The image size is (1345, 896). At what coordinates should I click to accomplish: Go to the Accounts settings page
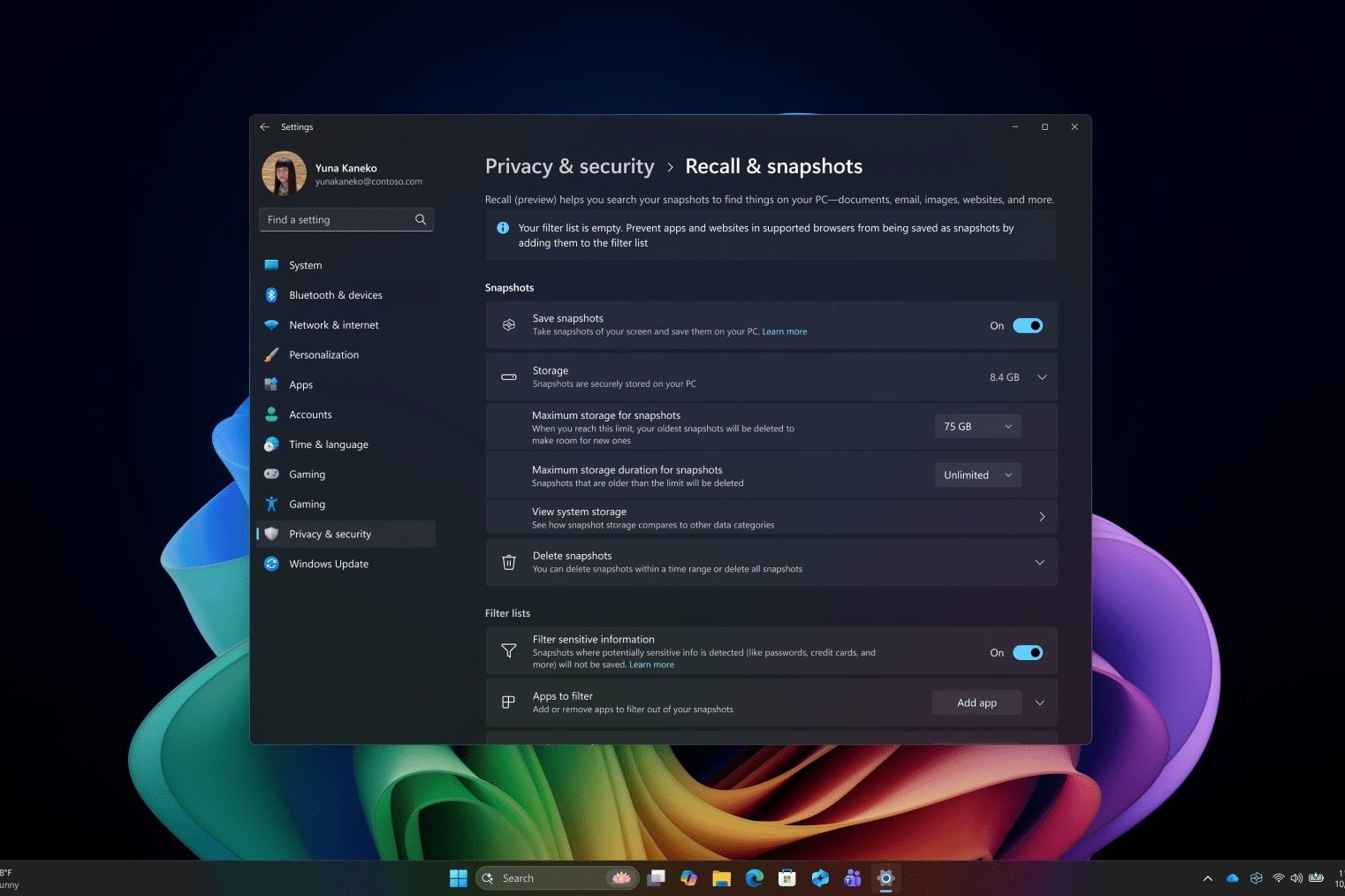point(310,415)
